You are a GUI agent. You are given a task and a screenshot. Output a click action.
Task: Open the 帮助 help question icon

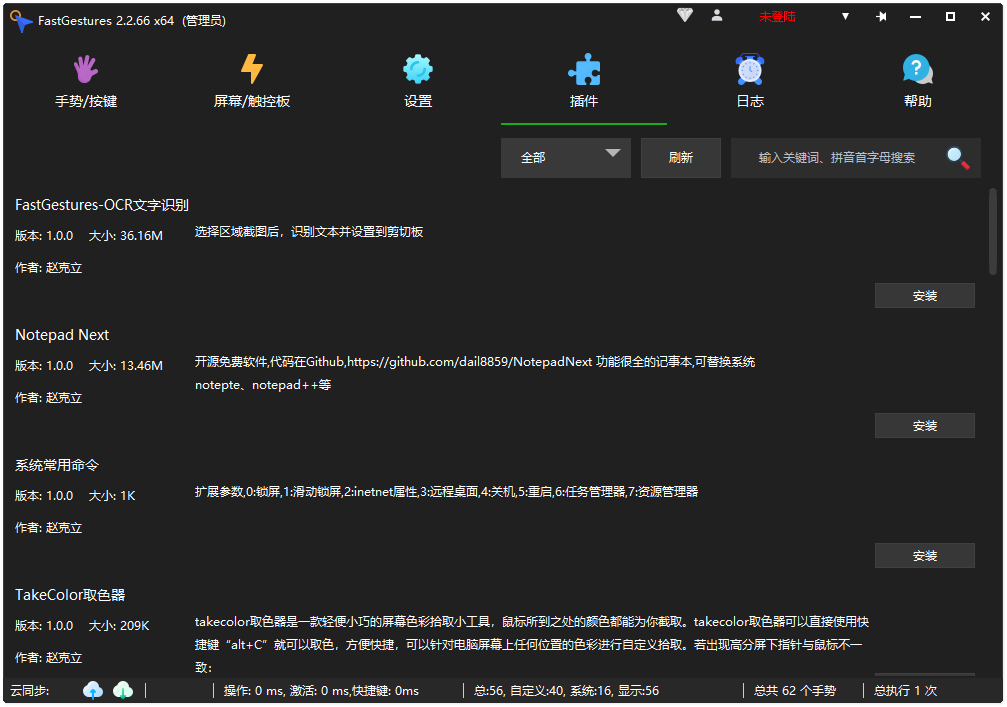point(916,70)
